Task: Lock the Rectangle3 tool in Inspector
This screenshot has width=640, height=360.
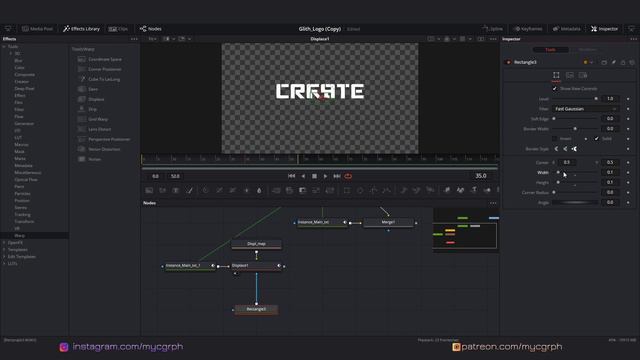Action: coord(623,62)
